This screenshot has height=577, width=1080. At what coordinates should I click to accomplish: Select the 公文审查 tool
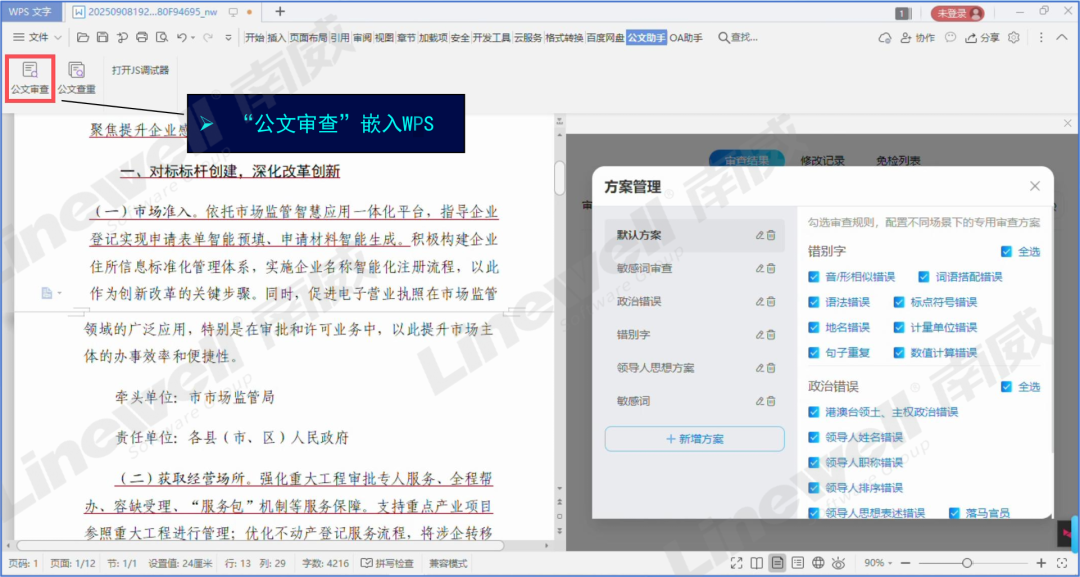[29, 75]
